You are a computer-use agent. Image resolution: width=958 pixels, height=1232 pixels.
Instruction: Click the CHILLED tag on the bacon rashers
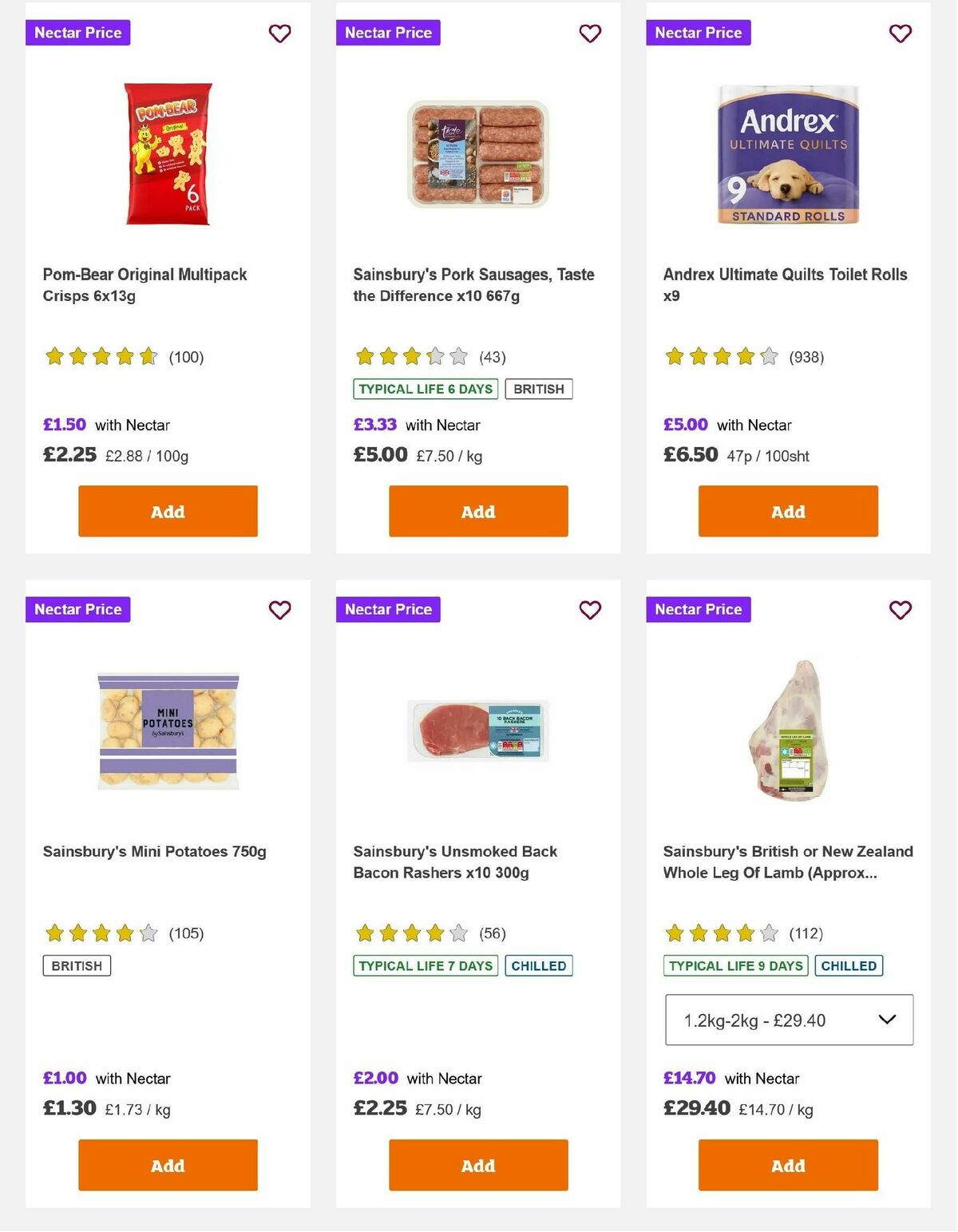[x=539, y=965]
